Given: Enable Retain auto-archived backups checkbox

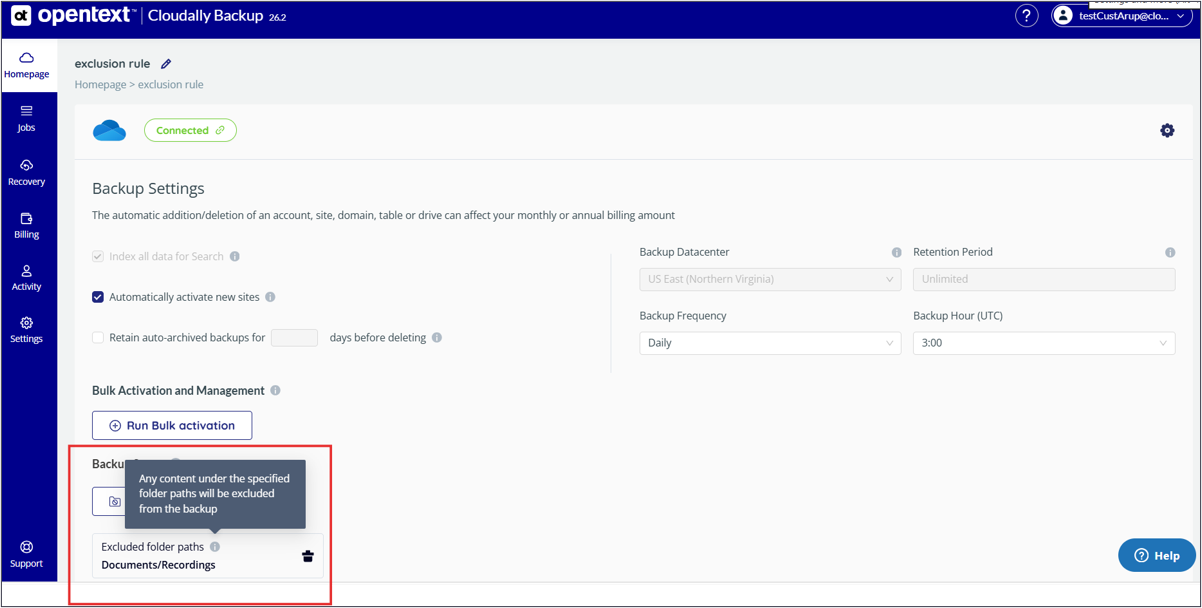Looking at the screenshot, I should [98, 338].
